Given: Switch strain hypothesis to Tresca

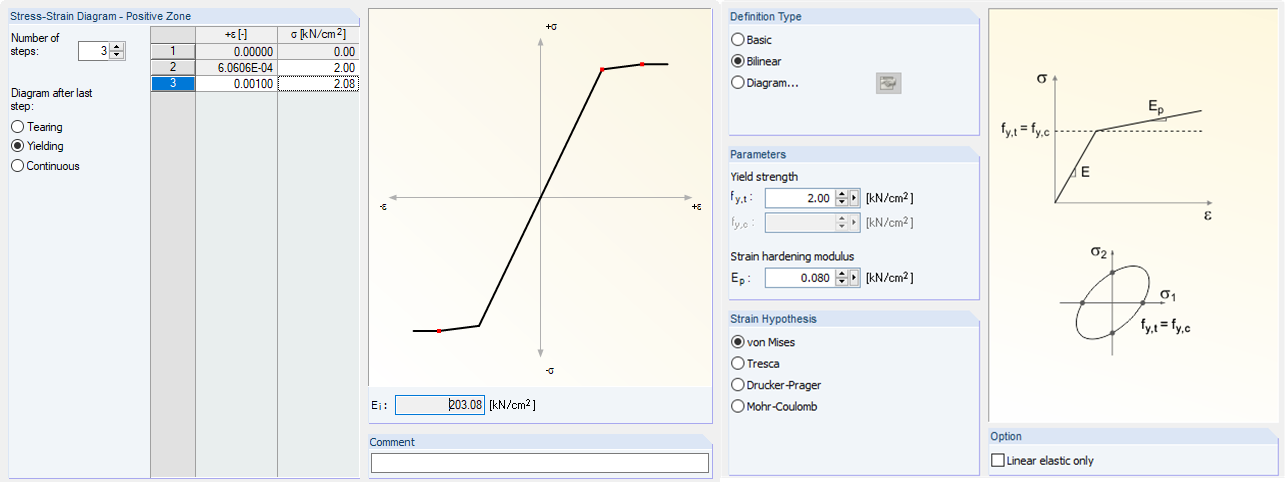Looking at the screenshot, I should (x=738, y=364).
